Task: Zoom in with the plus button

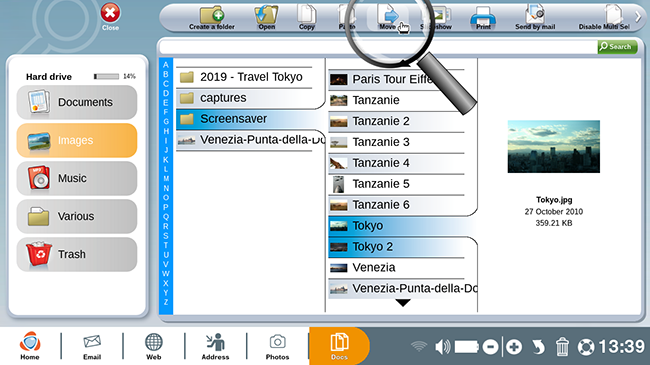Action: click(x=514, y=347)
